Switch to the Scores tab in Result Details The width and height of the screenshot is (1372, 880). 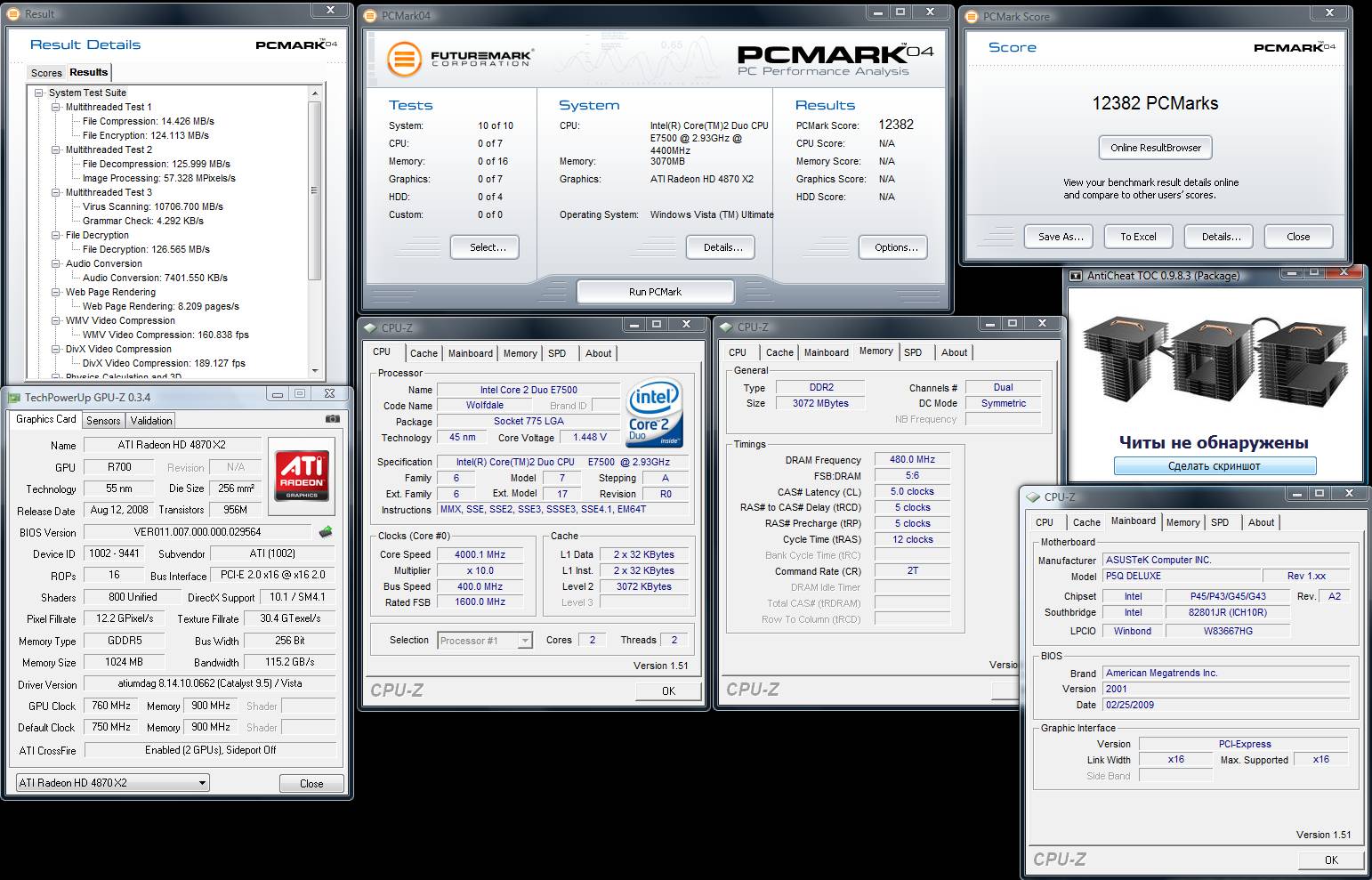(46, 73)
